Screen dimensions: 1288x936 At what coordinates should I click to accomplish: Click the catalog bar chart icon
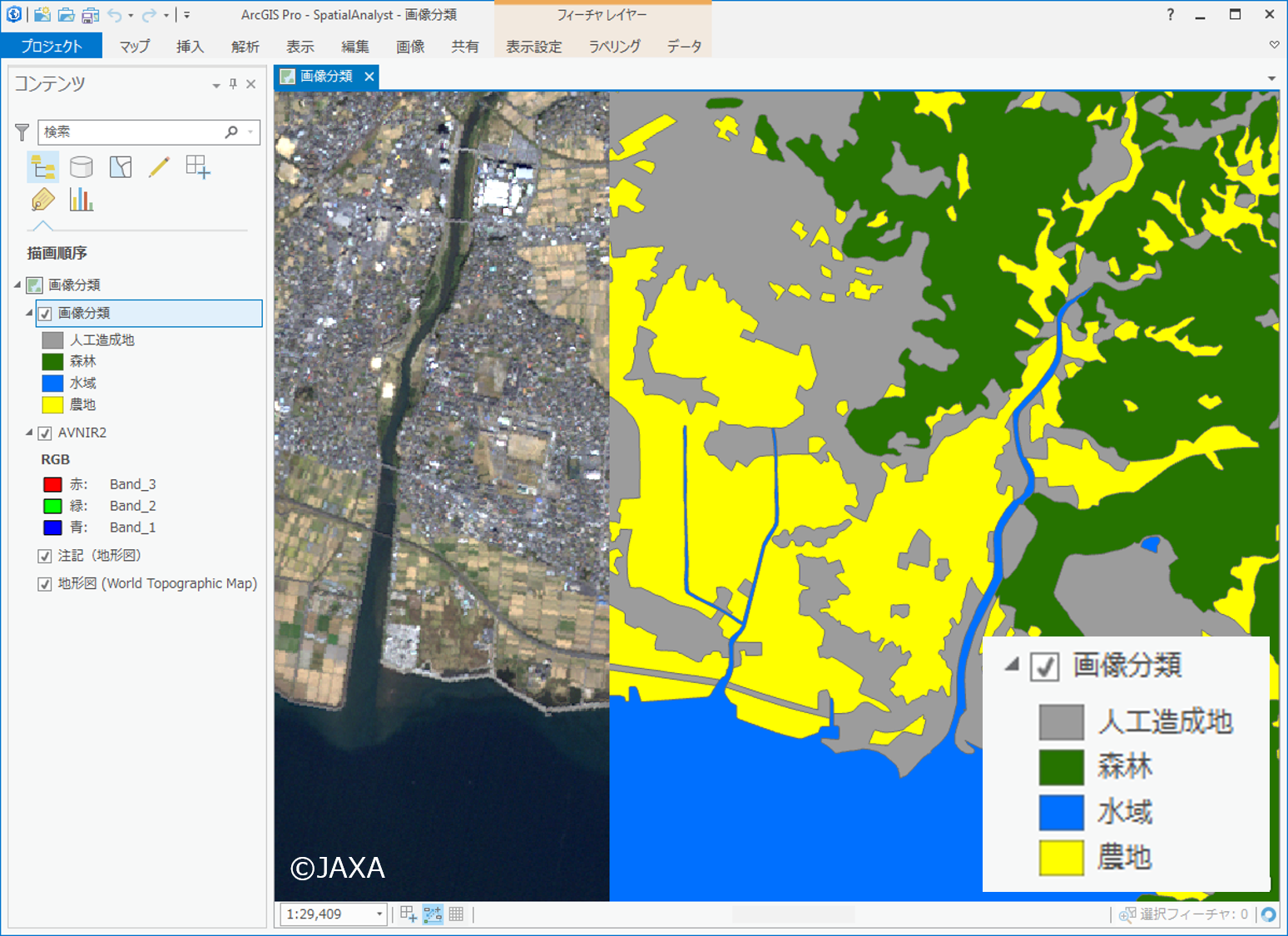pyautogui.click(x=82, y=200)
